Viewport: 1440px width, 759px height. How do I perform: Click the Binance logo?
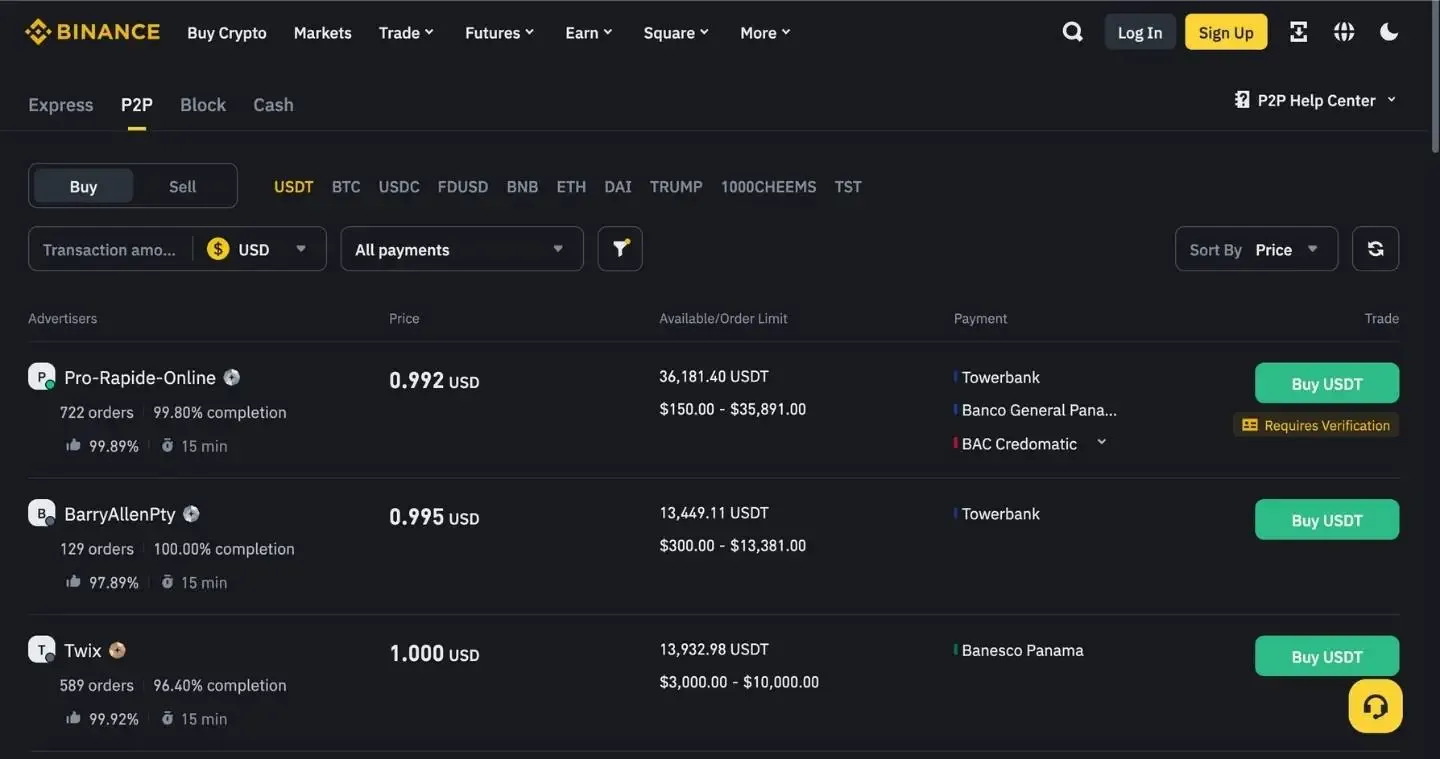92,32
